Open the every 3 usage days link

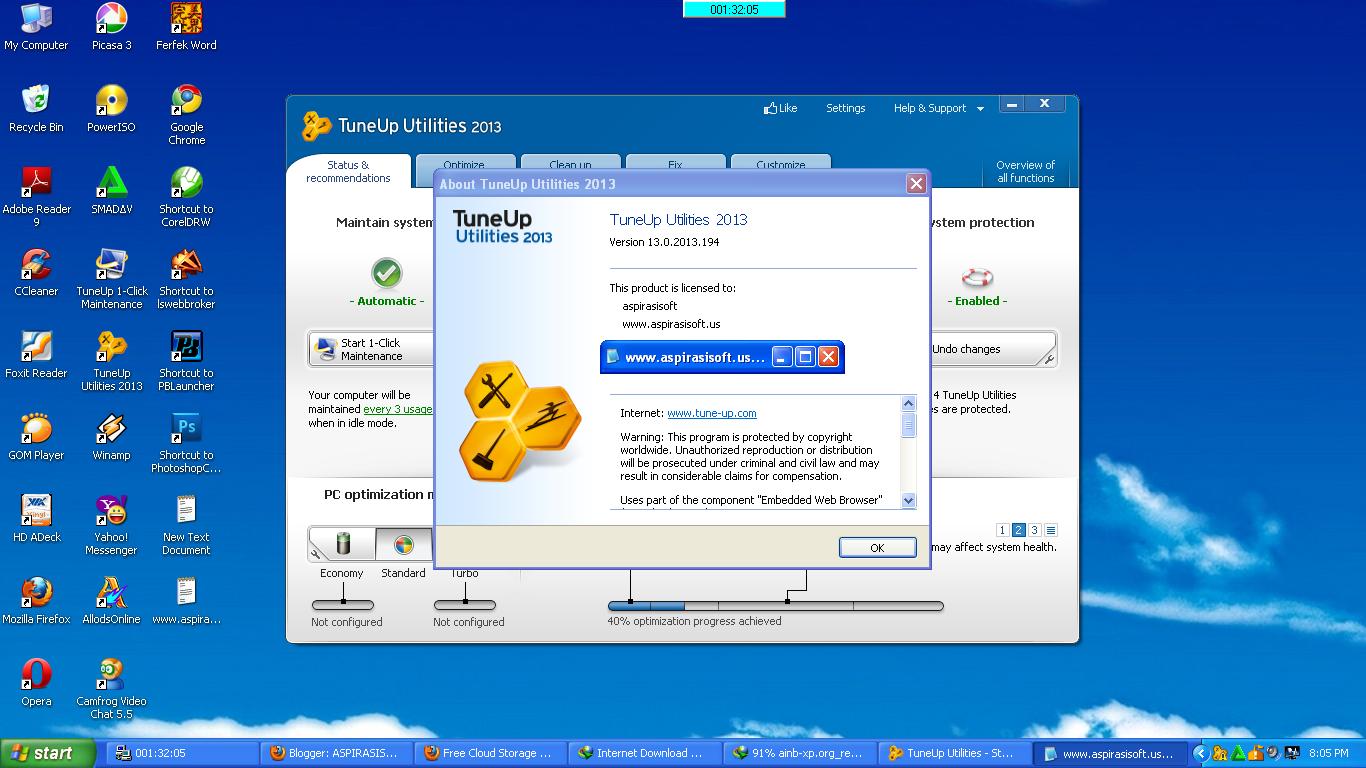[x=398, y=409]
